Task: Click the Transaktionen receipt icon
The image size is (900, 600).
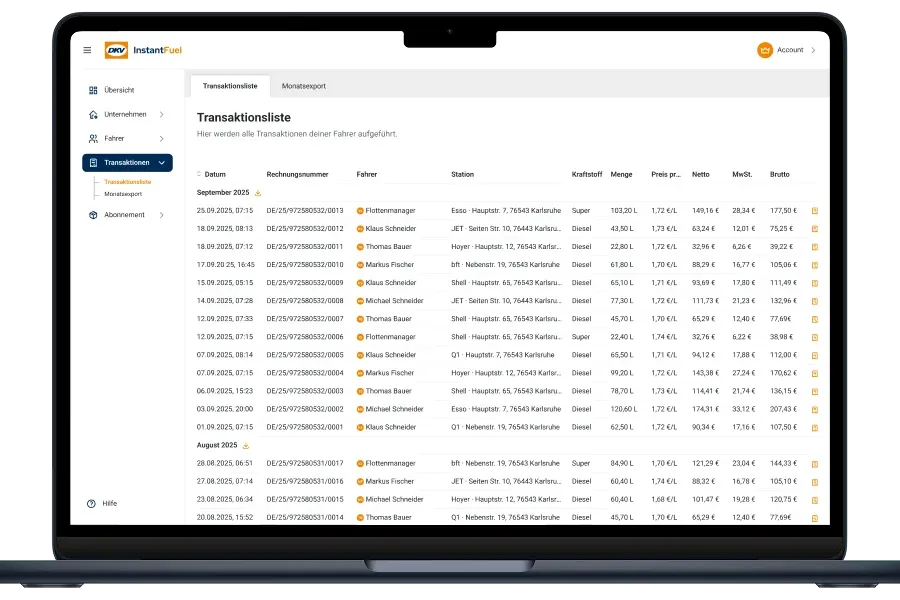Action: [93, 162]
